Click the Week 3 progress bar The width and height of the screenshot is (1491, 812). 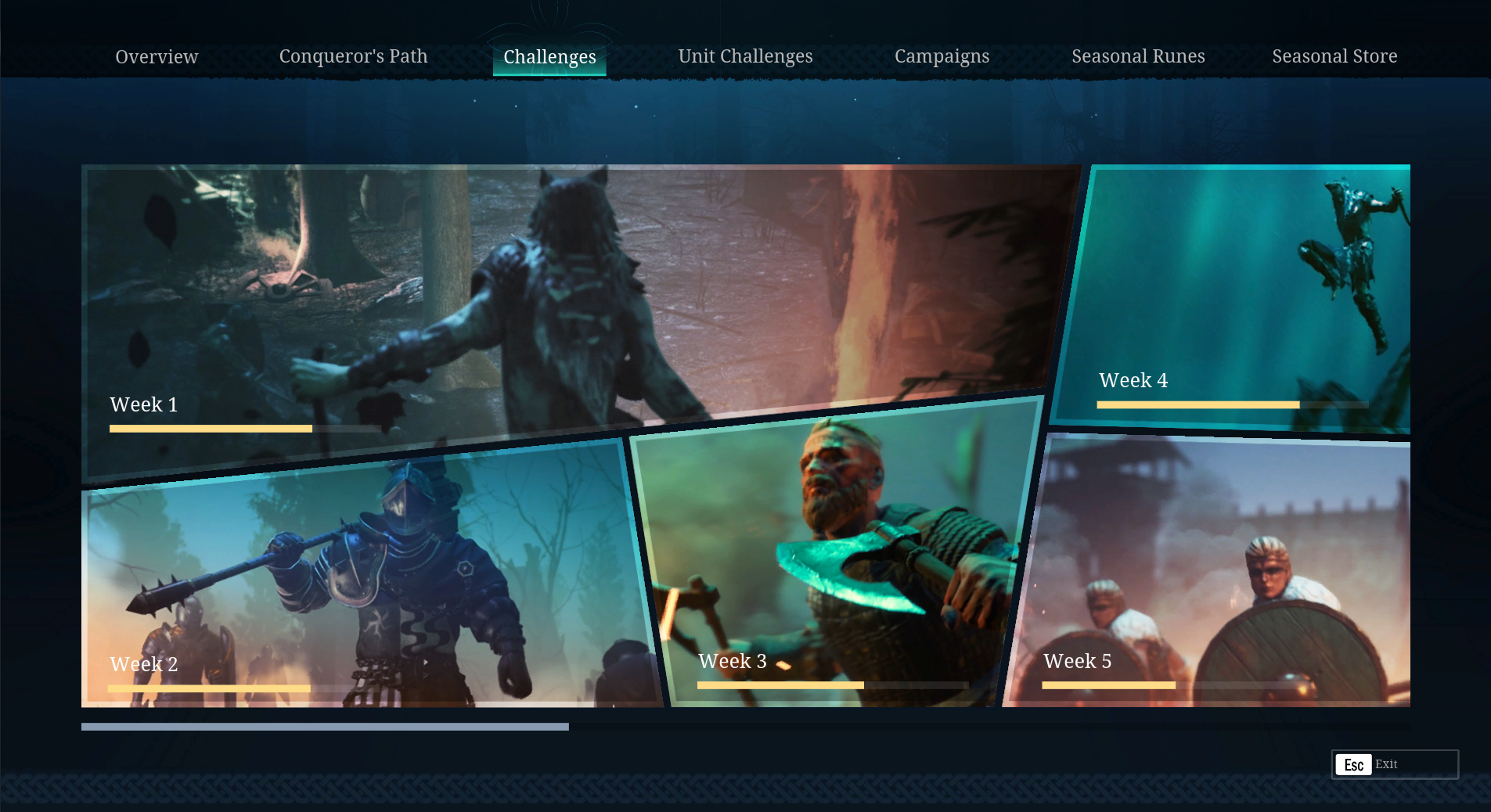[833, 685]
